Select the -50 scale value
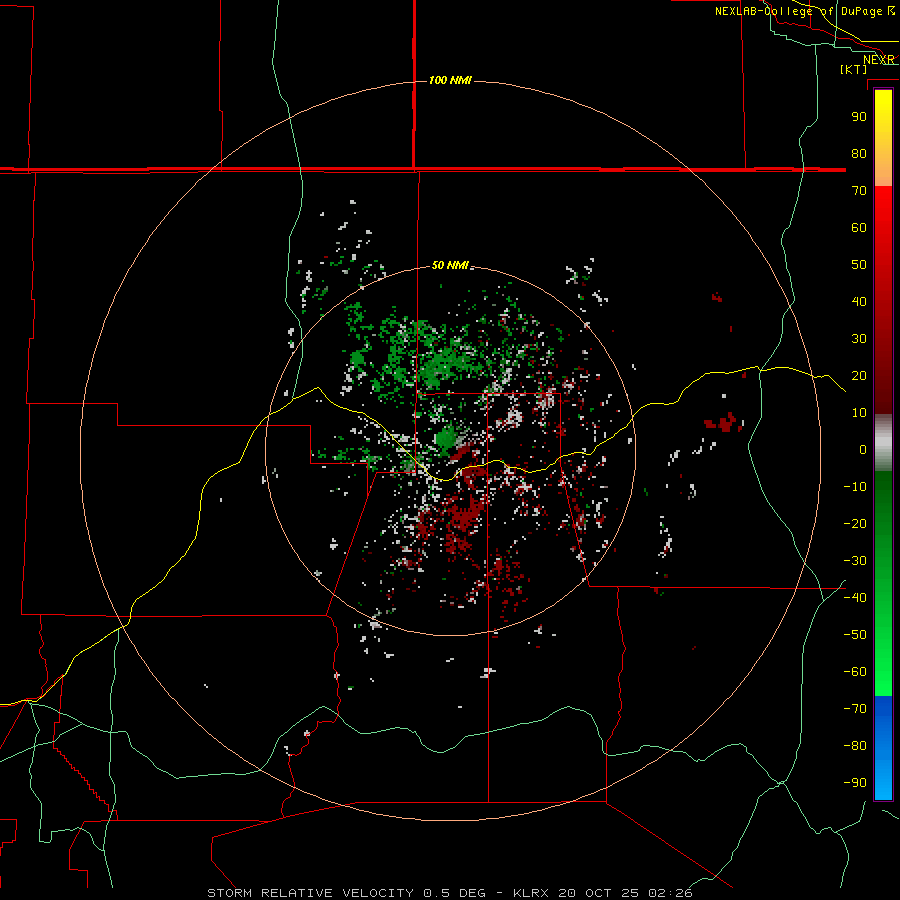Image resolution: width=900 pixels, height=900 pixels. [x=855, y=635]
